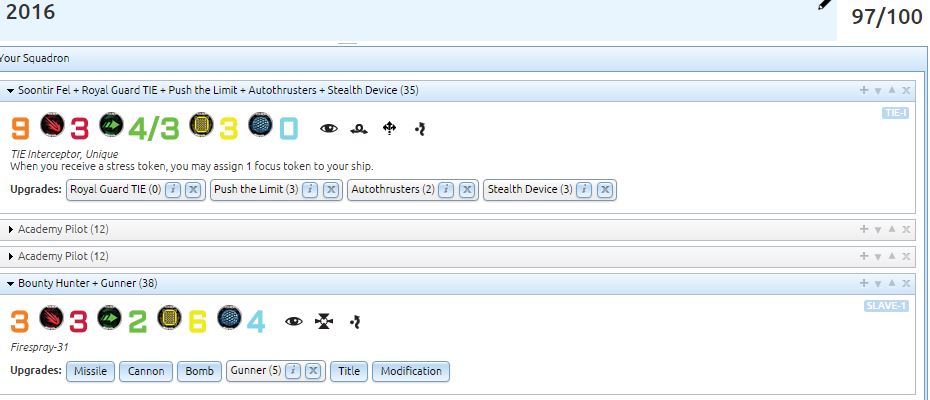Viewport: 930px width, 400px height.
Task: Move second Academy Pilot up
Action: pyautogui.click(x=892, y=256)
